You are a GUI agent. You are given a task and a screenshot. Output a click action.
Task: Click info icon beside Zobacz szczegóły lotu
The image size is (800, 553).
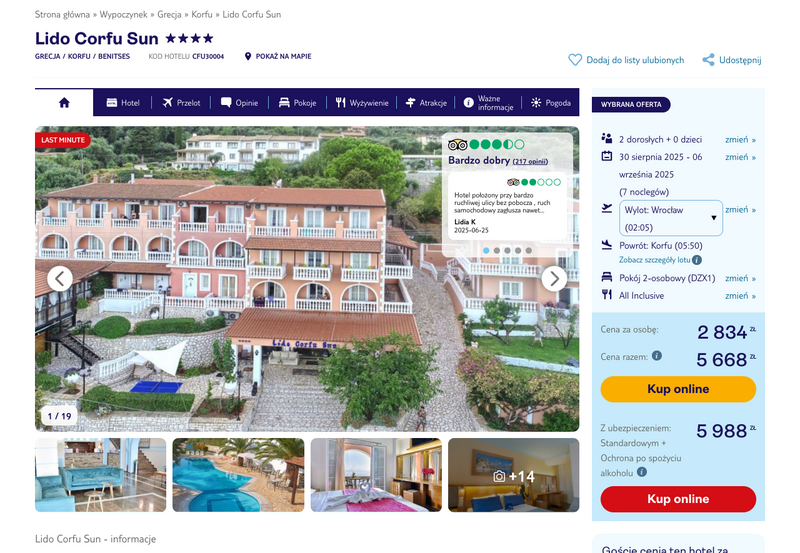pyautogui.click(x=697, y=260)
